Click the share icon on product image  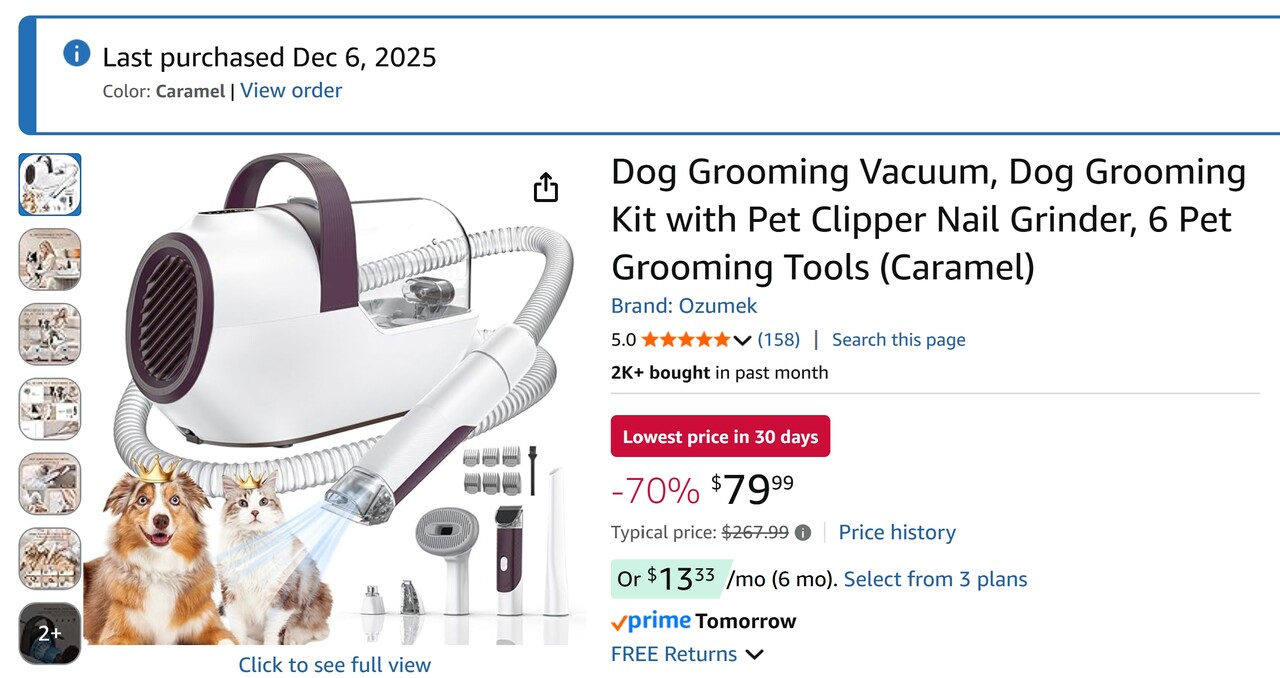[545, 187]
